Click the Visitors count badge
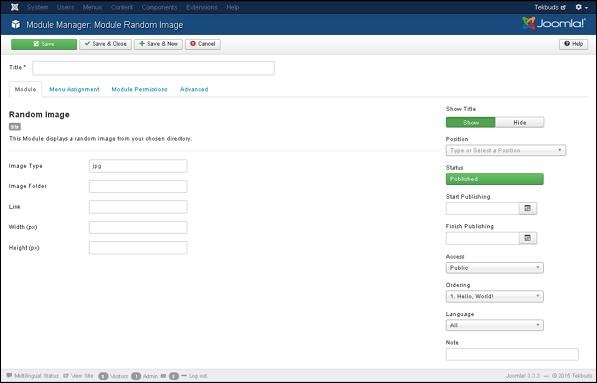The image size is (597, 383). click(x=103, y=376)
